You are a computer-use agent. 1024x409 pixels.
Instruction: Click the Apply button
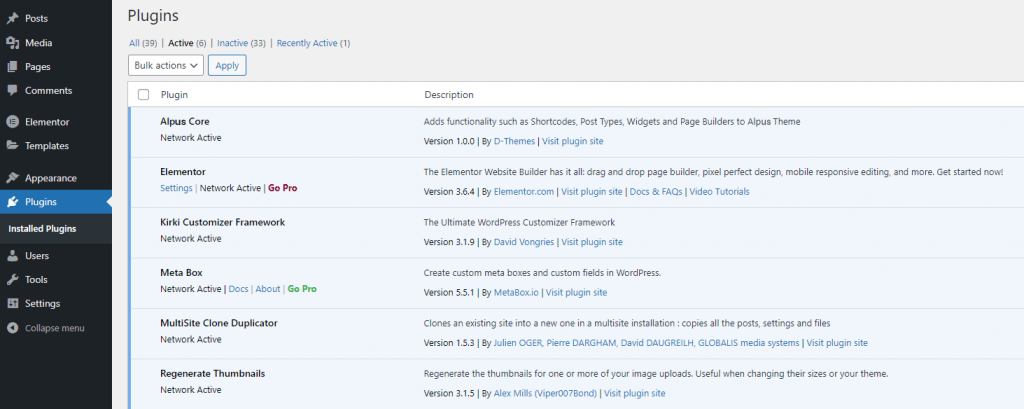tap(227, 65)
